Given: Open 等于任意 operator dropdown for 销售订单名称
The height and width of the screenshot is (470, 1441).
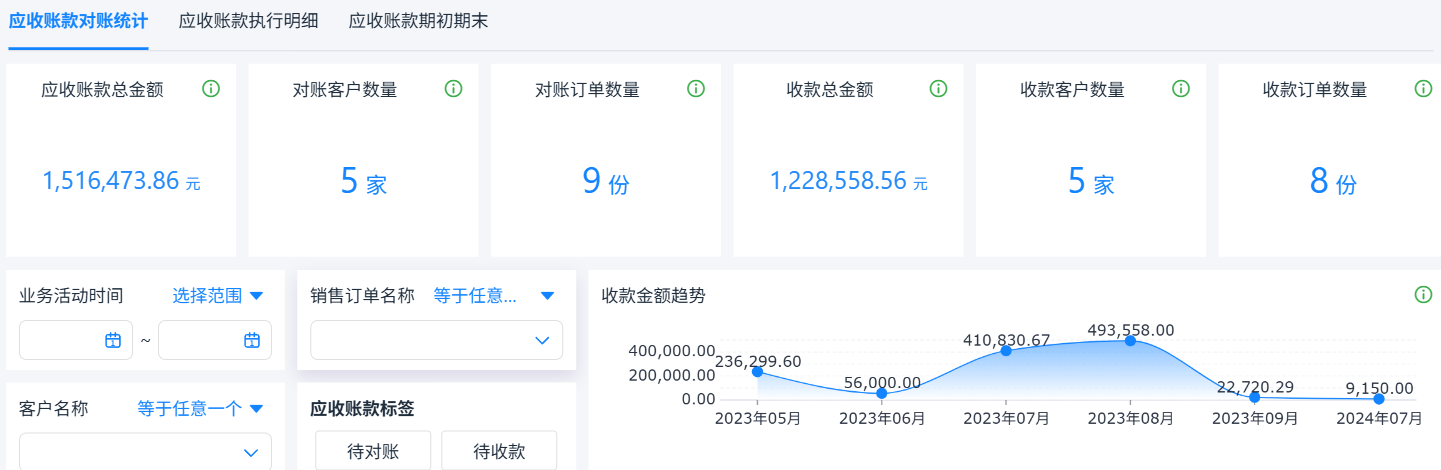Looking at the screenshot, I should coord(494,295).
